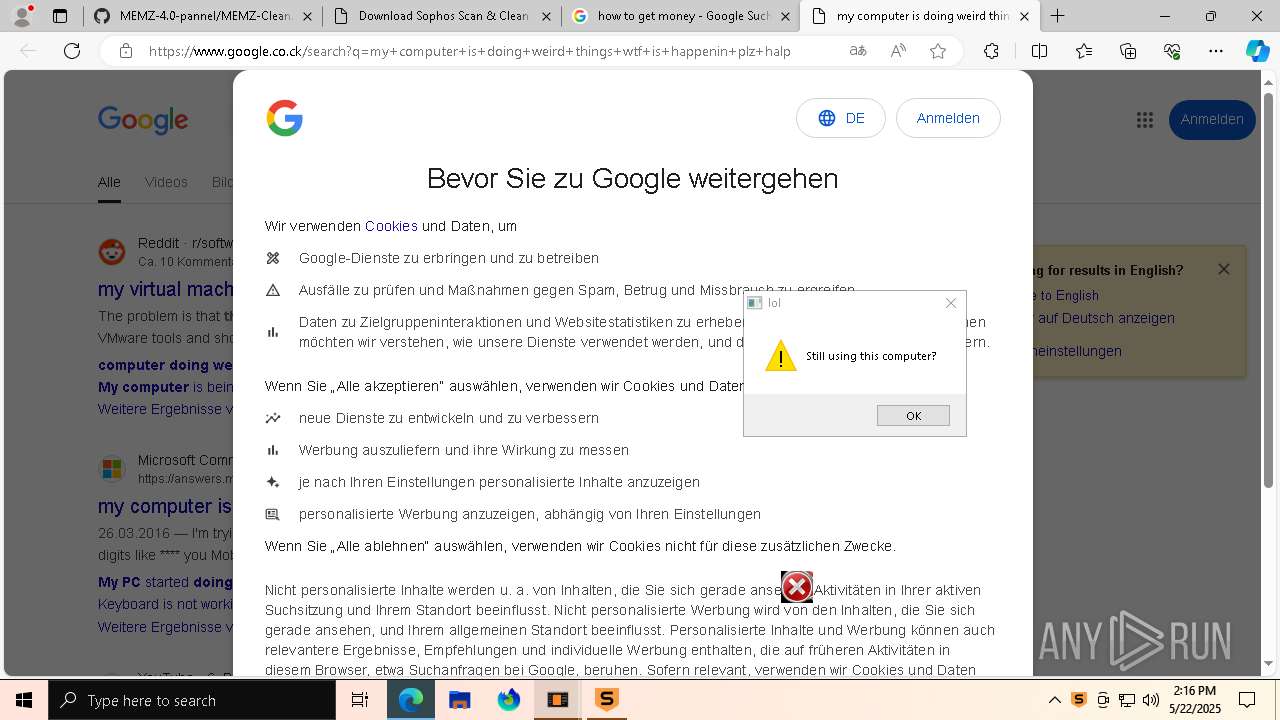Open browser essentials heart icon
The image size is (1280, 720).
coord(1172,51)
